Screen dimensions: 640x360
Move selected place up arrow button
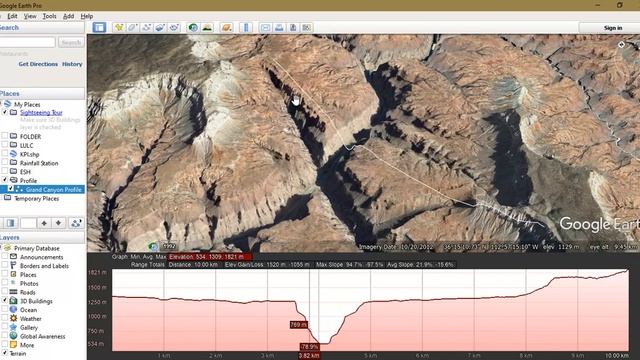[44, 223]
